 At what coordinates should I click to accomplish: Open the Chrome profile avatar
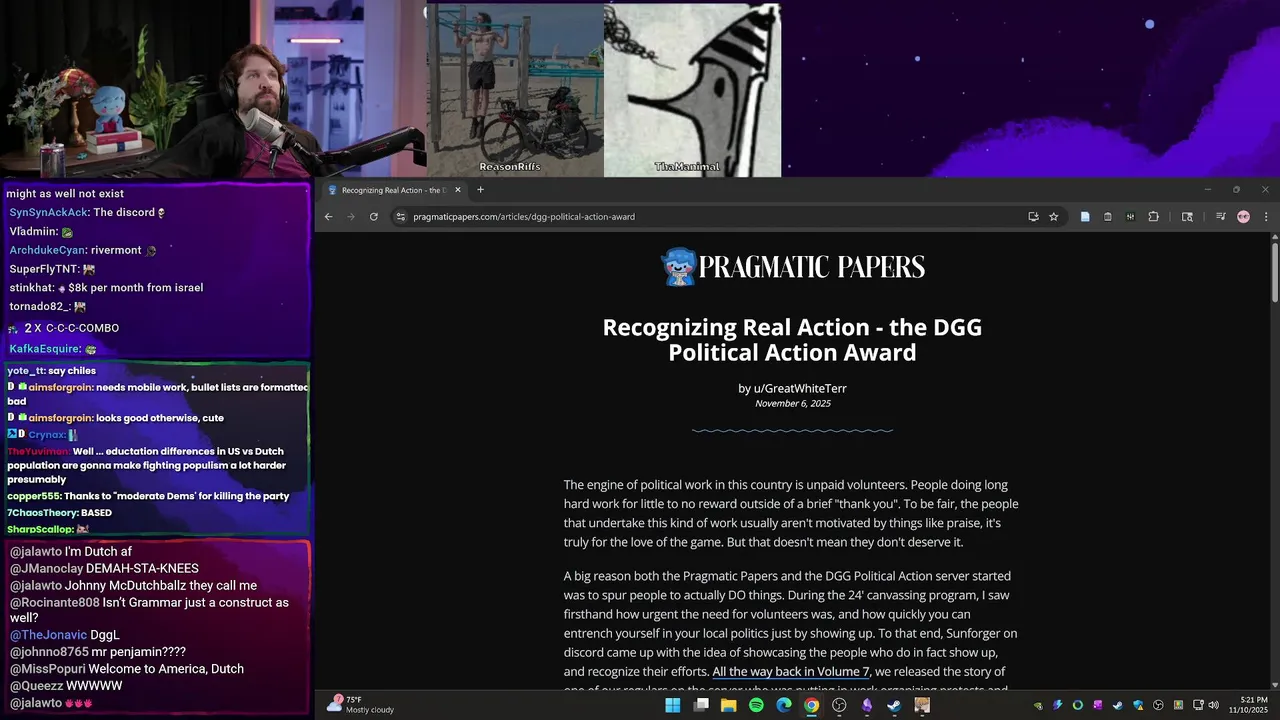(x=1243, y=216)
